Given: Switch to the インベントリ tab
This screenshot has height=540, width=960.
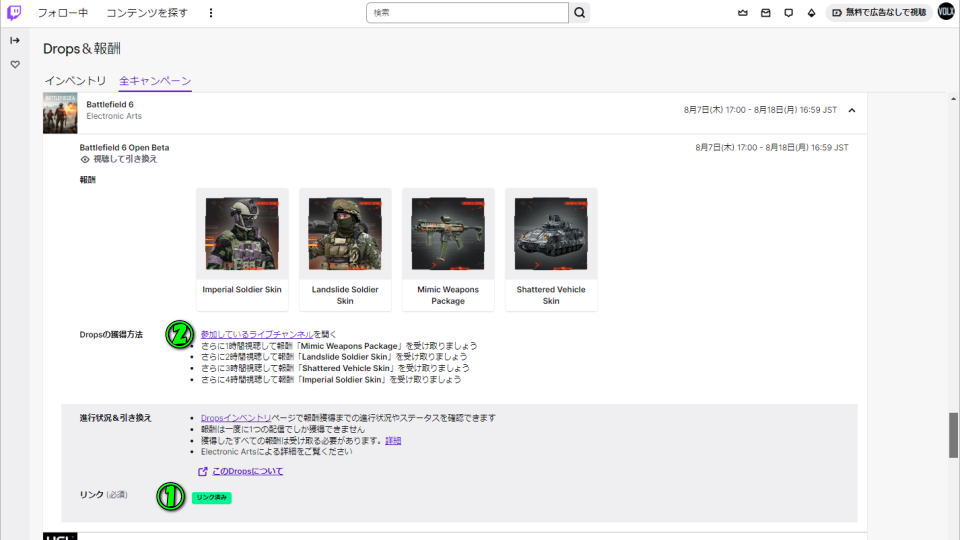Looking at the screenshot, I should (x=75, y=81).
